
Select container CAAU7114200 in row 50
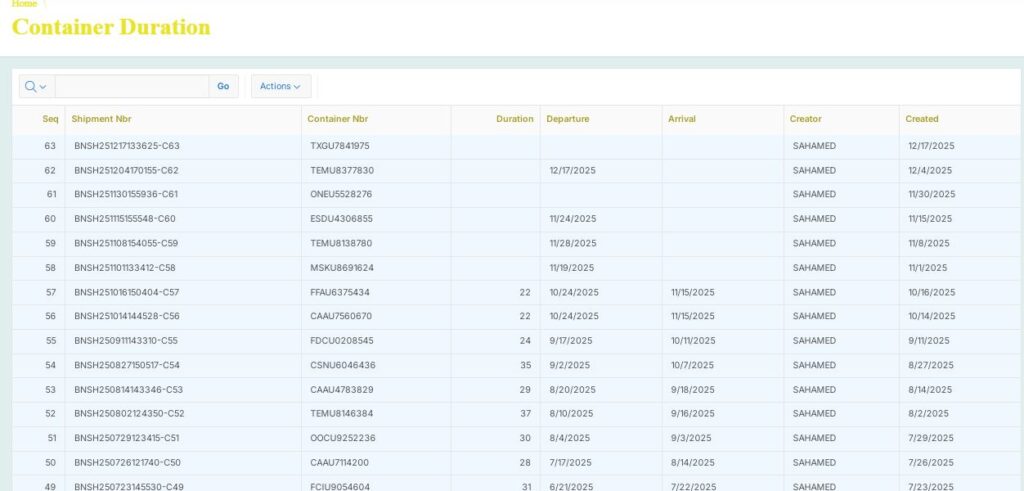340,463
